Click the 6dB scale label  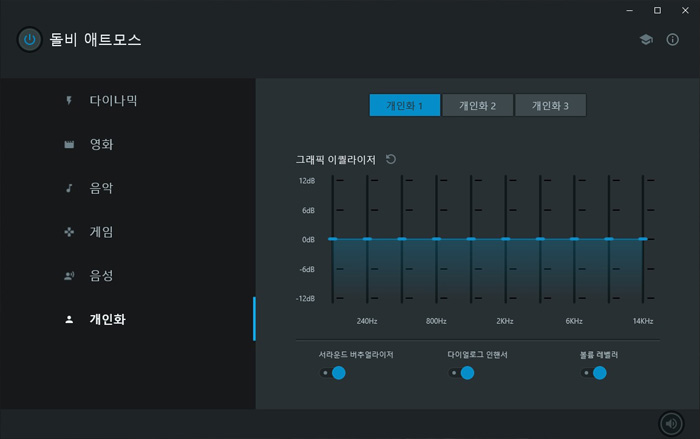308,210
